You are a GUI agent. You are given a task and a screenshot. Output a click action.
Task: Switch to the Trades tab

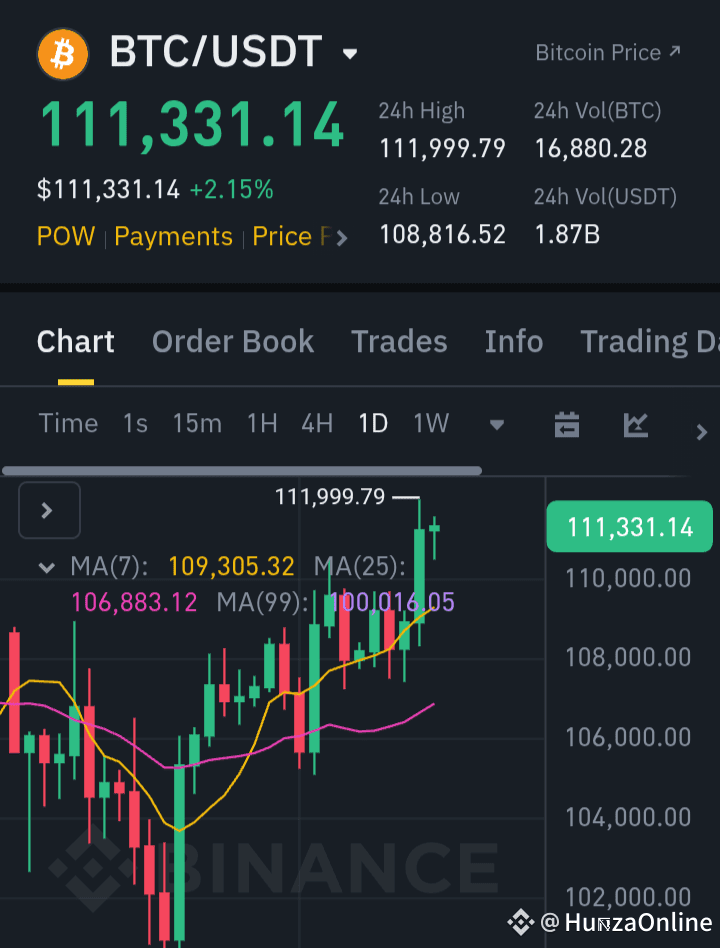[399, 342]
